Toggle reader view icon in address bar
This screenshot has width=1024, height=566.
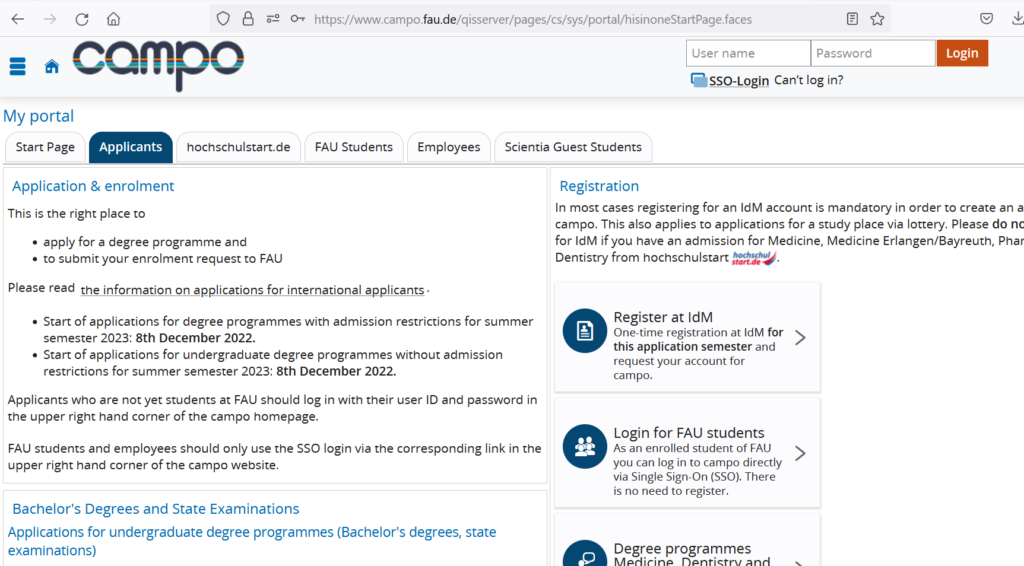coord(852,19)
